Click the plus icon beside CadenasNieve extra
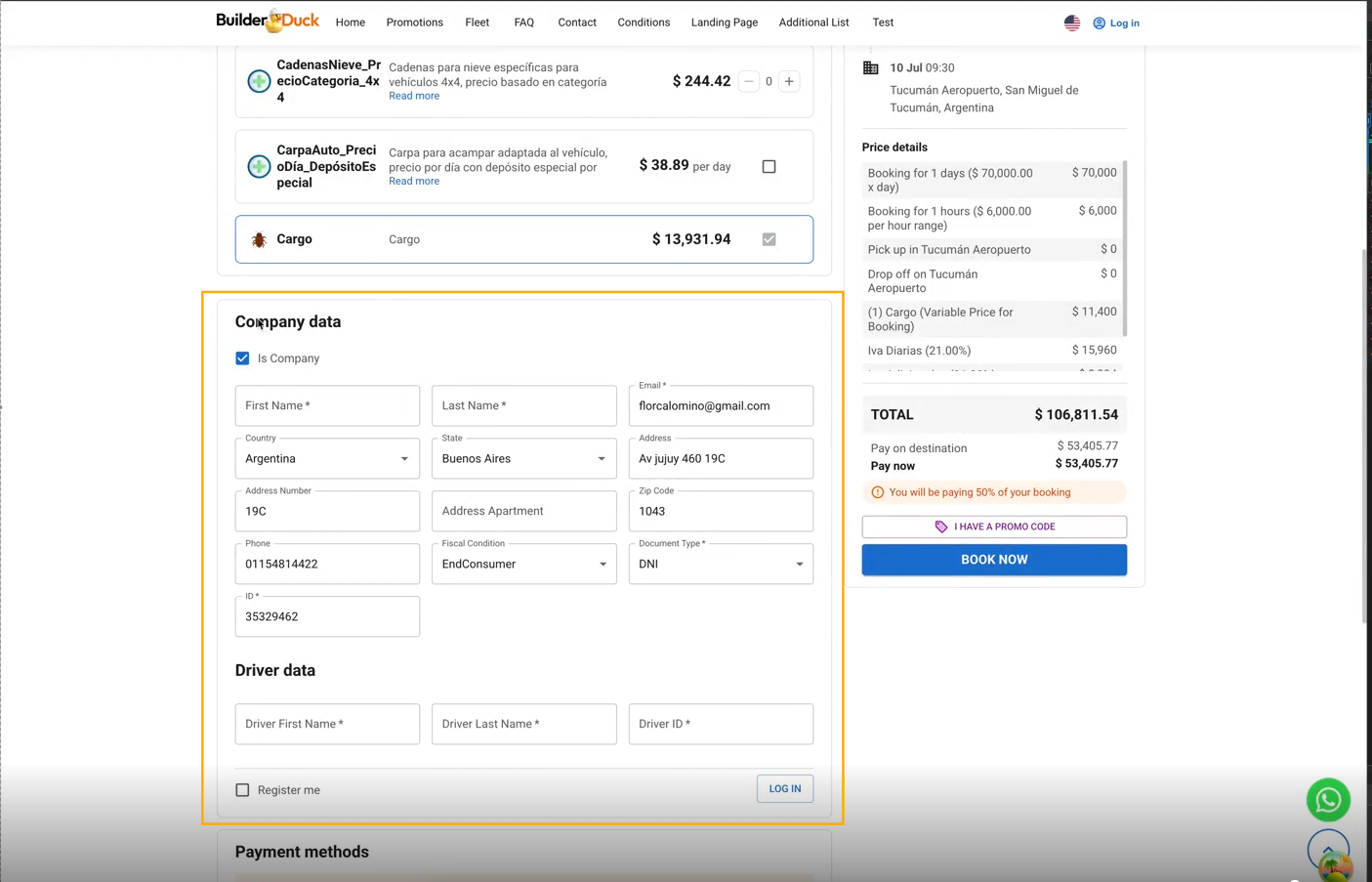Viewport: 1372px width, 882px height. (259, 81)
